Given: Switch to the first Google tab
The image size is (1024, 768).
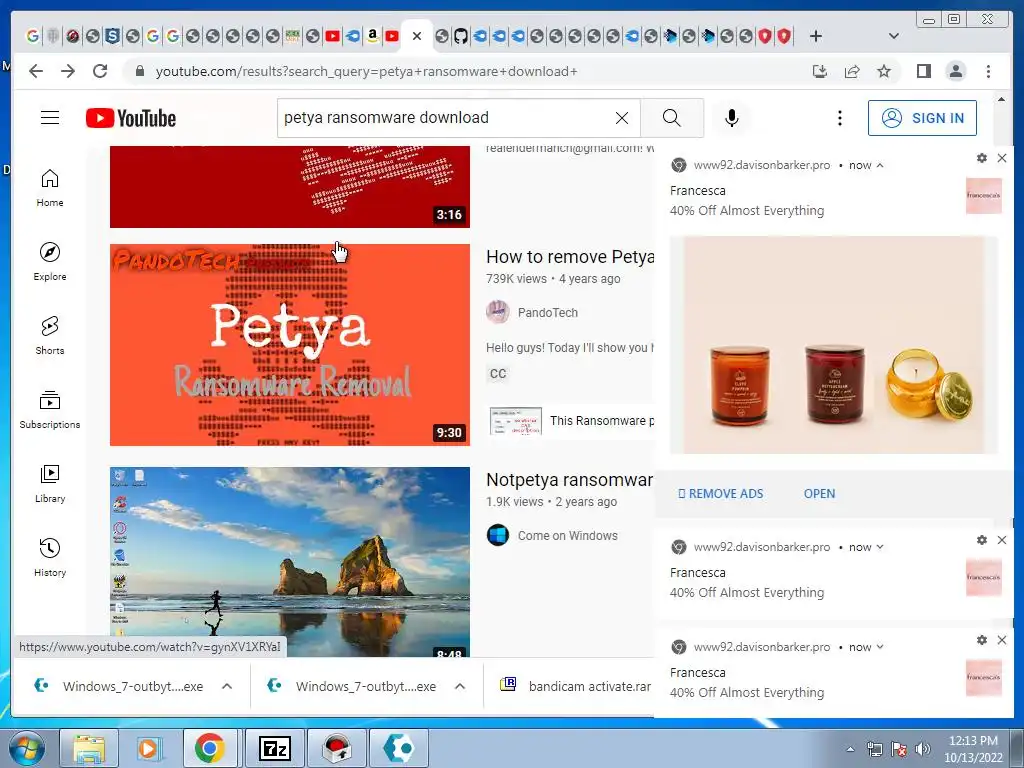Looking at the screenshot, I should (x=32, y=36).
